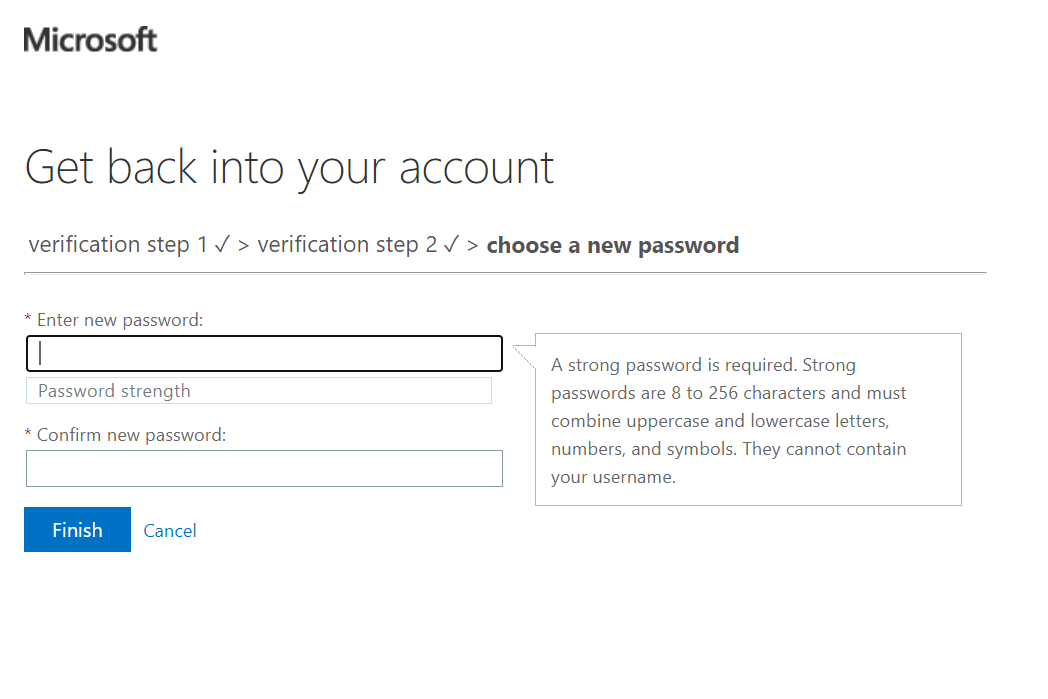Select the verification step 2 breadcrumb
This screenshot has width=1048, height=699.
tap(350, 243)
